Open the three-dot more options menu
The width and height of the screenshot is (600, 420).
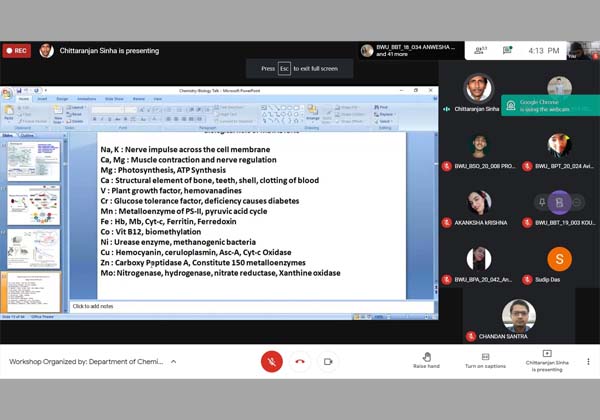coord(588,361)
